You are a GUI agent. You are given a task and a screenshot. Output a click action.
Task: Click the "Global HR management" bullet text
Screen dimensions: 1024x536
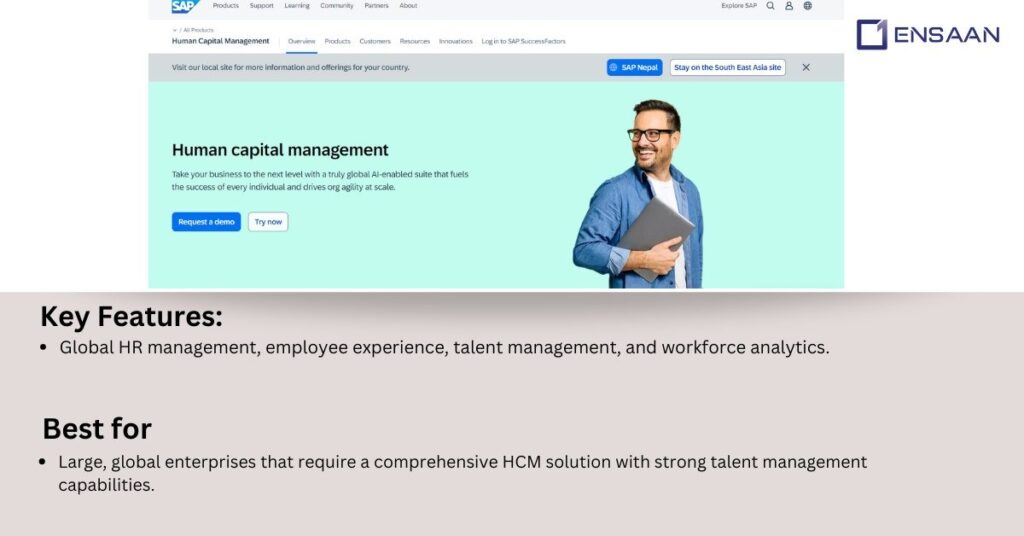444,347
